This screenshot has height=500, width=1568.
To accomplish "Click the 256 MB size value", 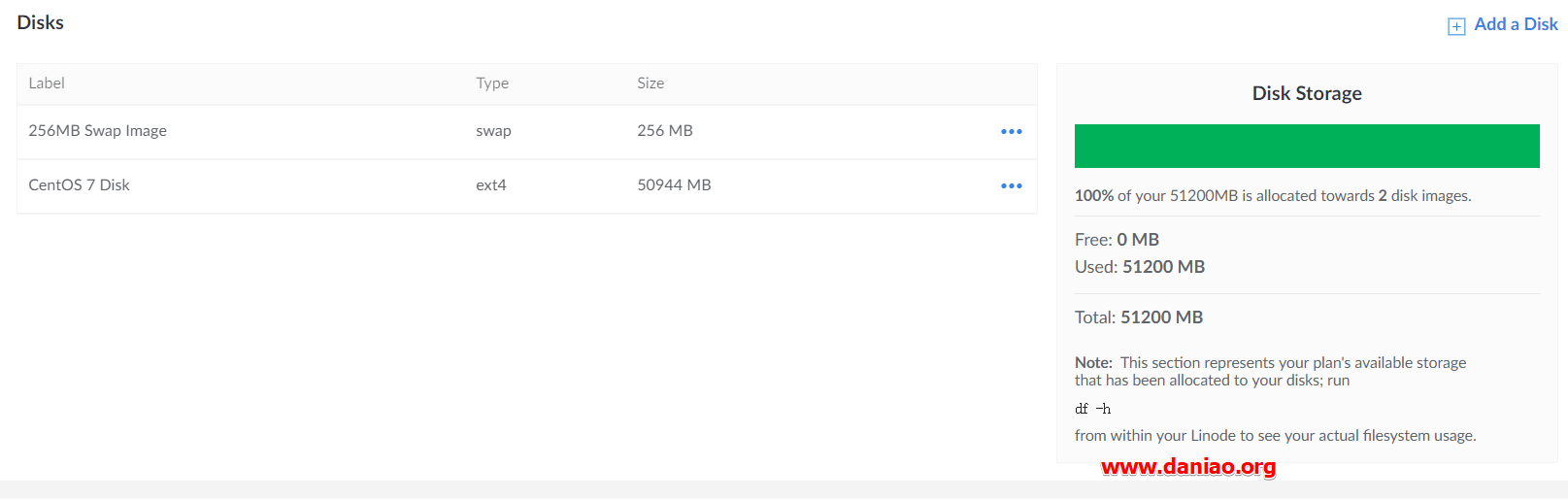I will pyautogui.click(x=665, y=130).
